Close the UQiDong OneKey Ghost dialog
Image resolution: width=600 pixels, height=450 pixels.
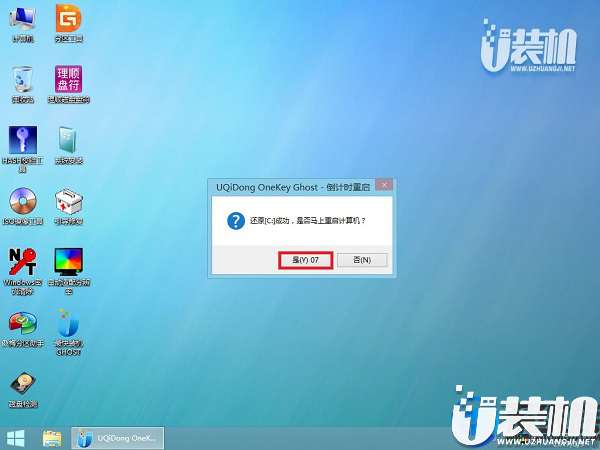tap(384, 185)
